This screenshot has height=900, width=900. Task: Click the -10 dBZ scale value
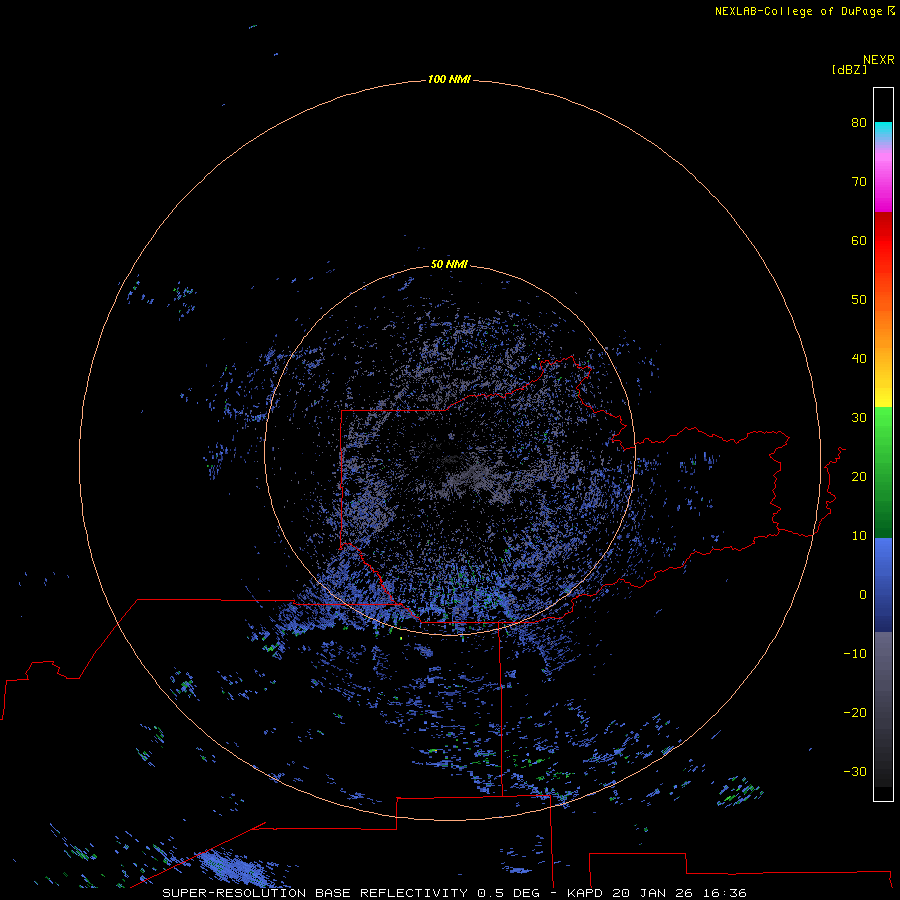click(x=855, y=653)
